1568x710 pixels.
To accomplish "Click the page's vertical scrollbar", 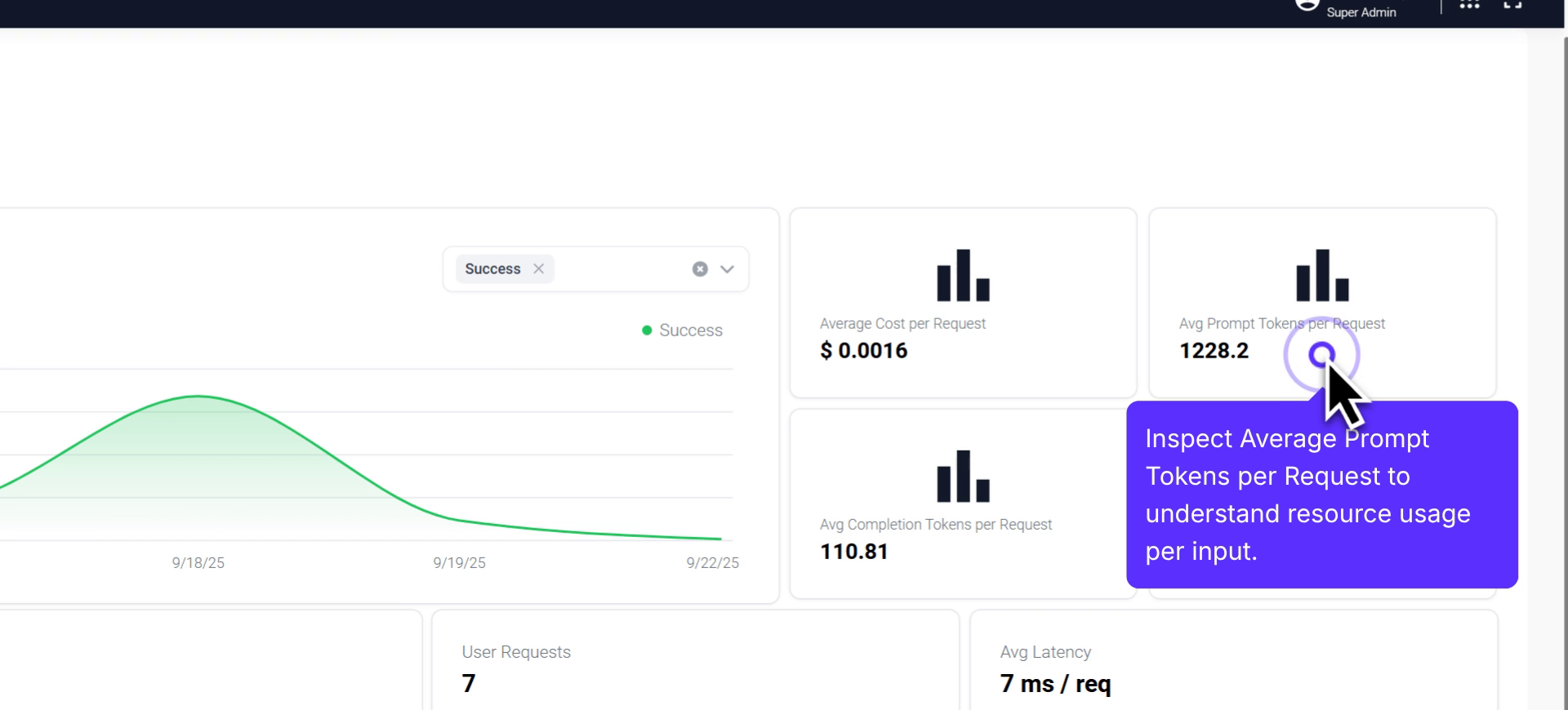I will (1563, 367).
